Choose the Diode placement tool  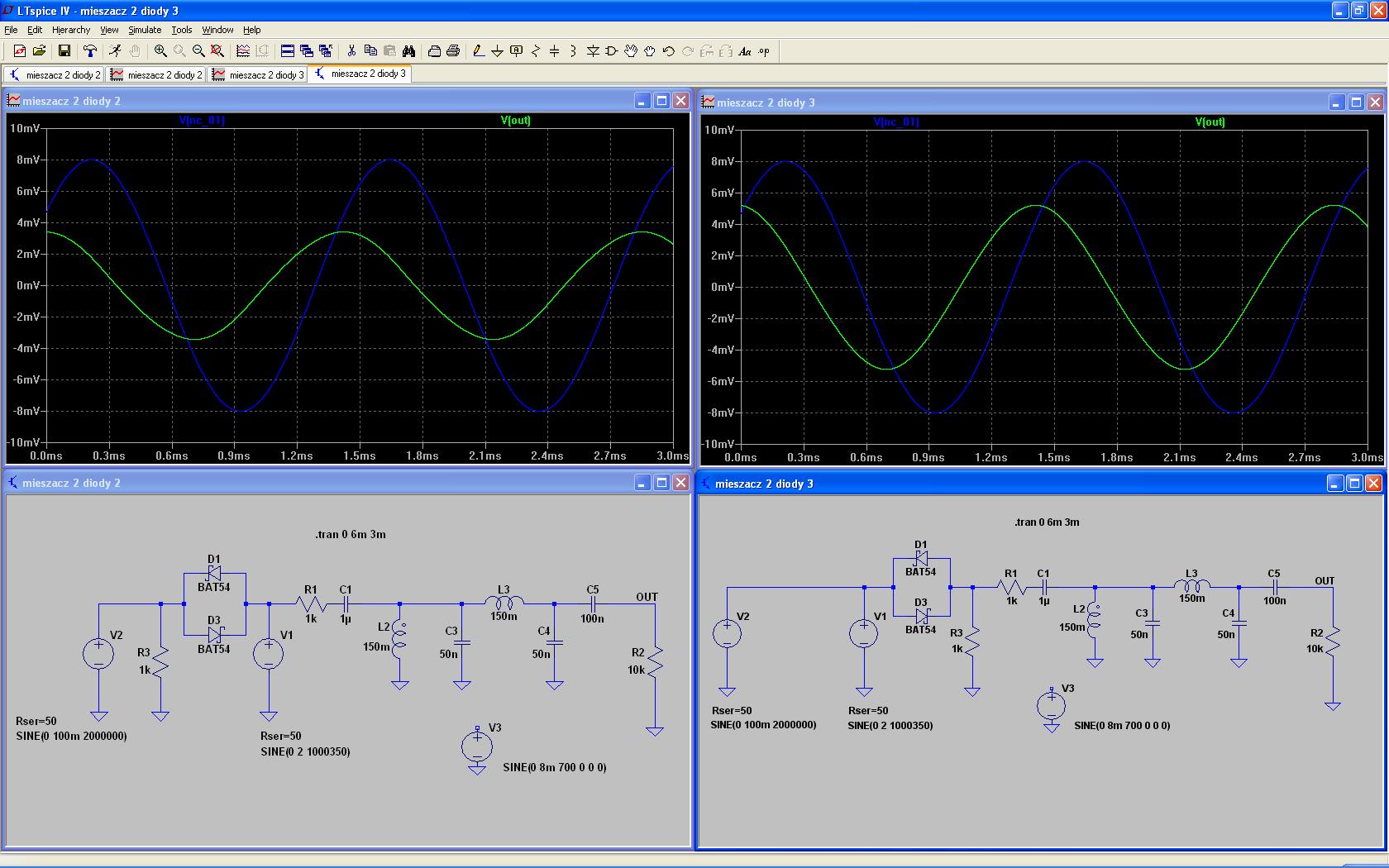click(593, 51)
